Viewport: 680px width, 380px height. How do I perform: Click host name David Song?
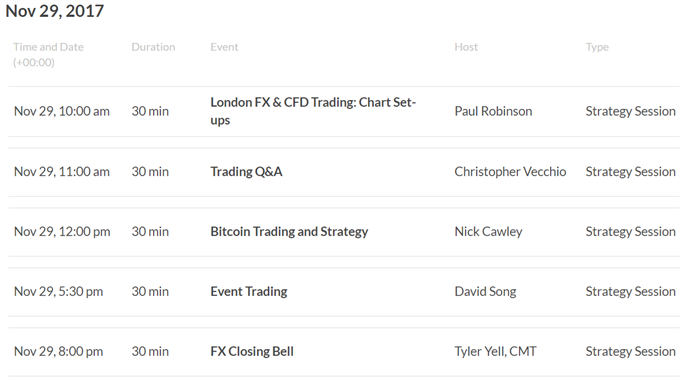[485, 292]
